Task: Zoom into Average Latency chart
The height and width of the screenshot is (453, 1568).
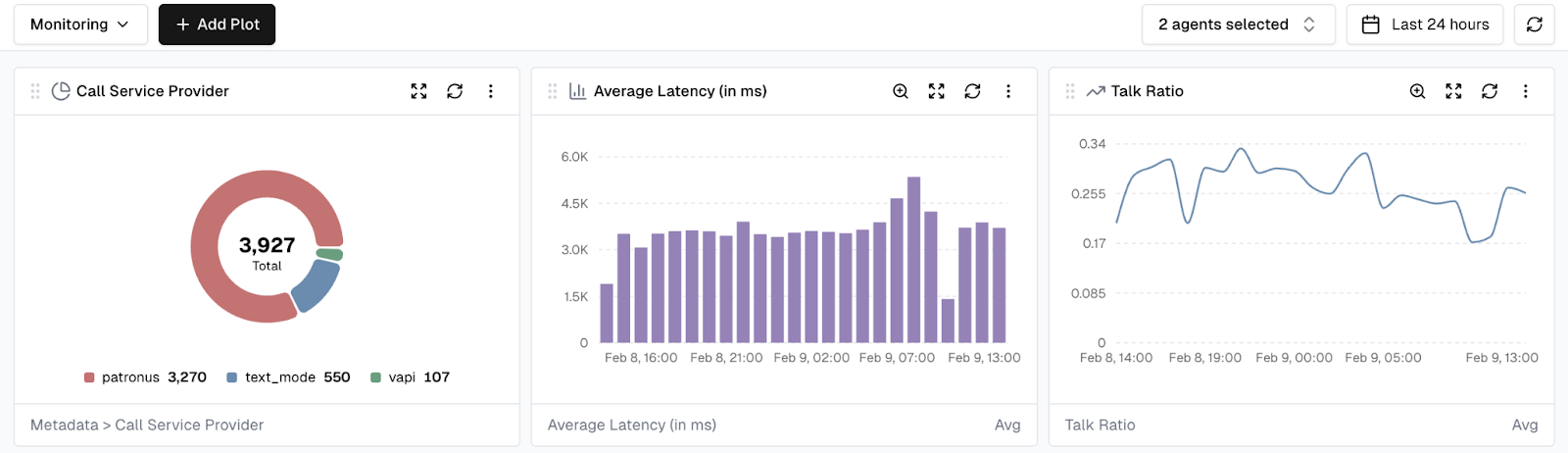Action: pyautogui.click(x=901, y=91)
